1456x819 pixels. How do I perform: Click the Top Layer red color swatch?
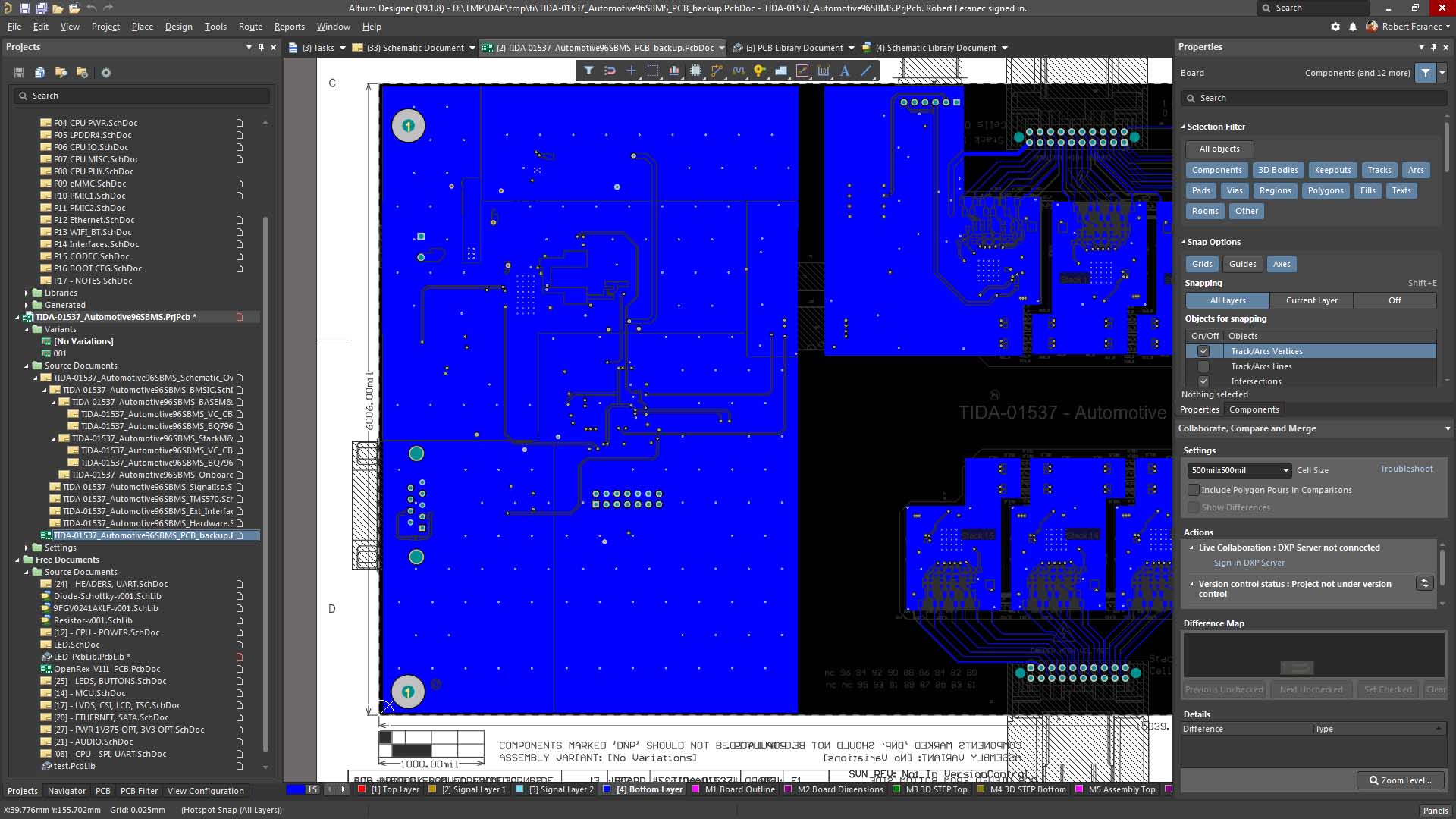point(362,789)
